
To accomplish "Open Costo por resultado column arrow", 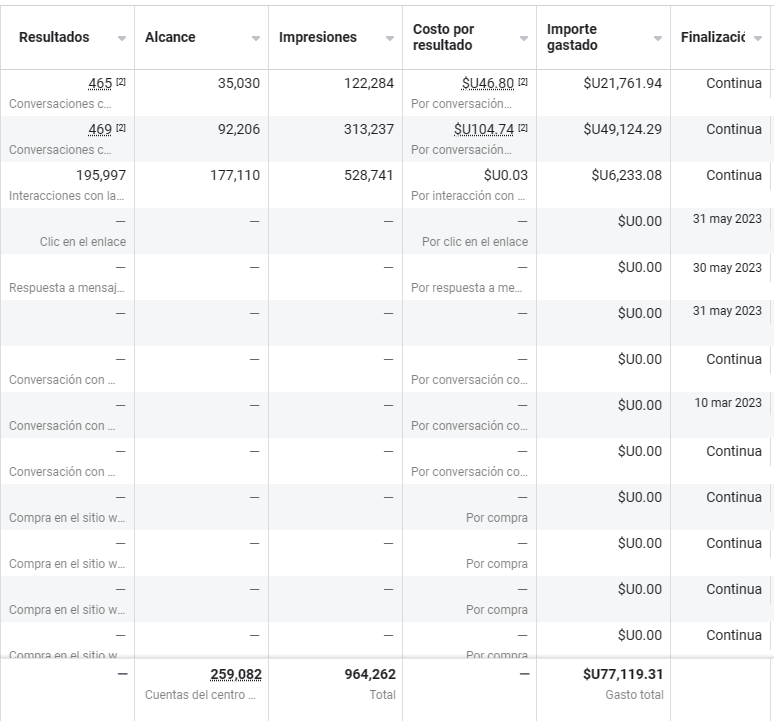I will [524, 38].
